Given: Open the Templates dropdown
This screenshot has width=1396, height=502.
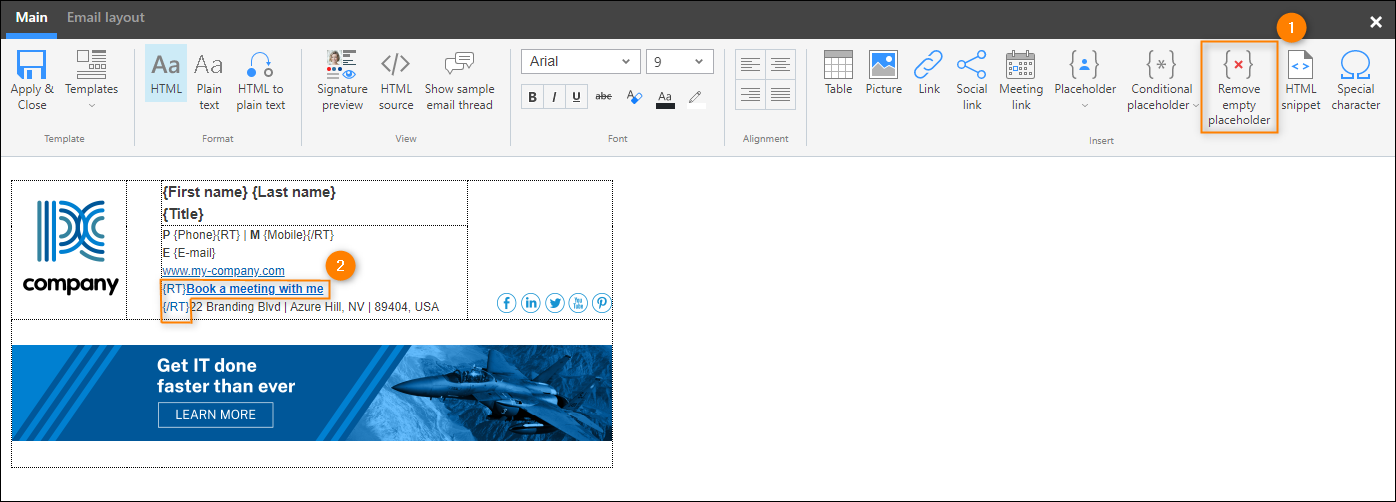Looking at the screenshot, I should click(x=91, y=80).
